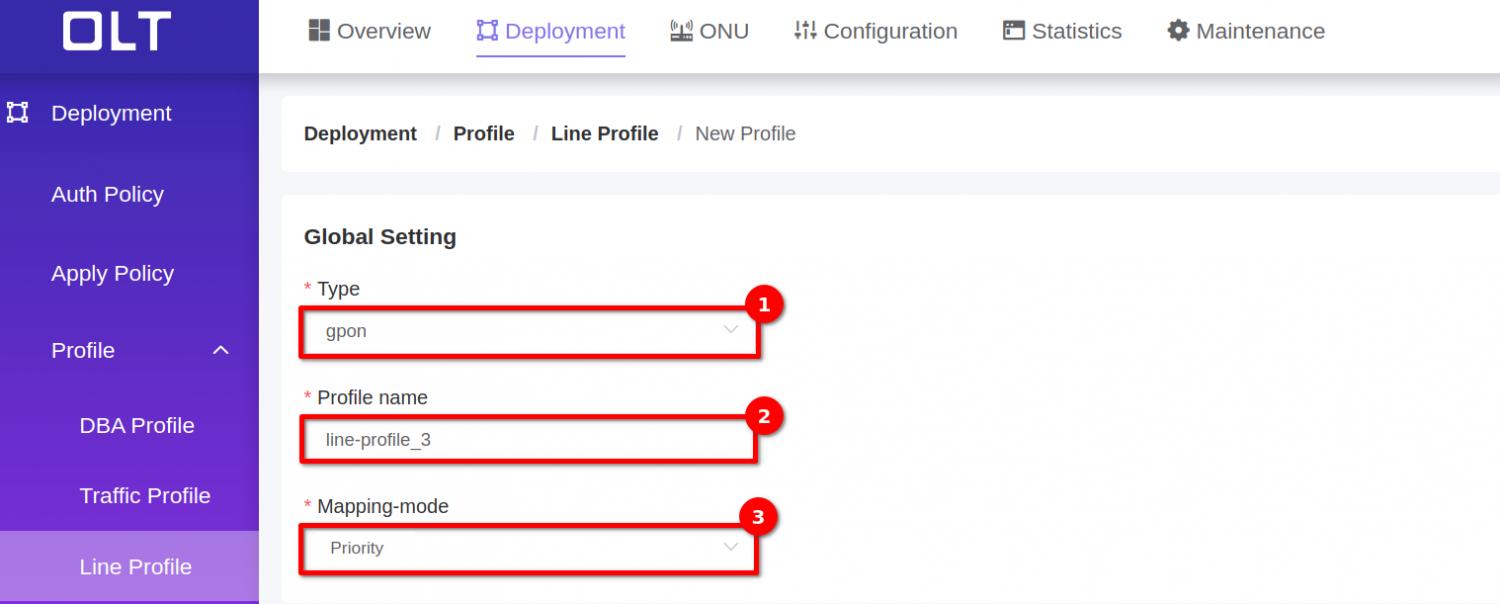The width and height of the screenshot is (1500, 604).
Task: Collapse the Profile submenu chevron
Action: (x=221, y=351)
